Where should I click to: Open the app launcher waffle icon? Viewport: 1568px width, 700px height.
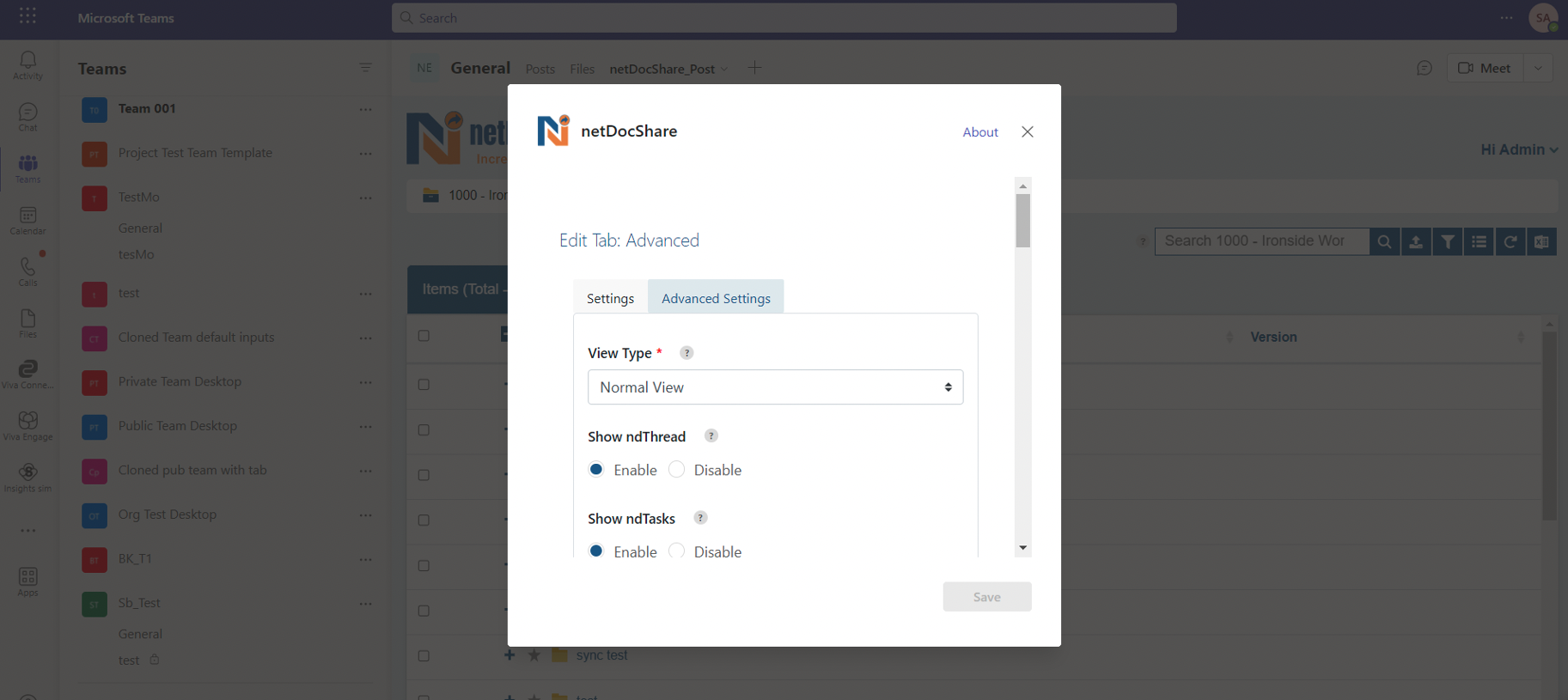(x=27, y=16)
